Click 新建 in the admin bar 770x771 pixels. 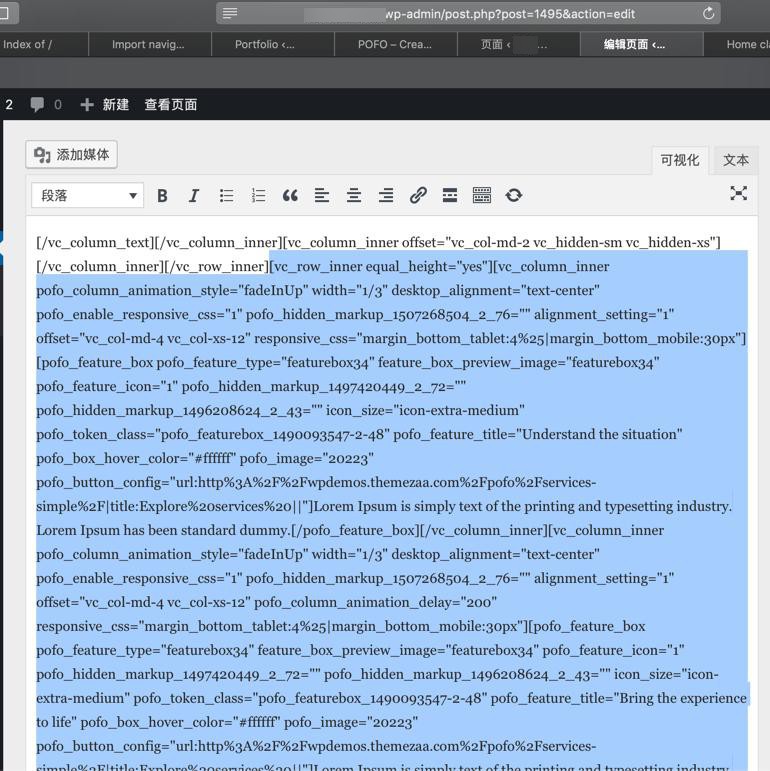(x=116, y=105)
